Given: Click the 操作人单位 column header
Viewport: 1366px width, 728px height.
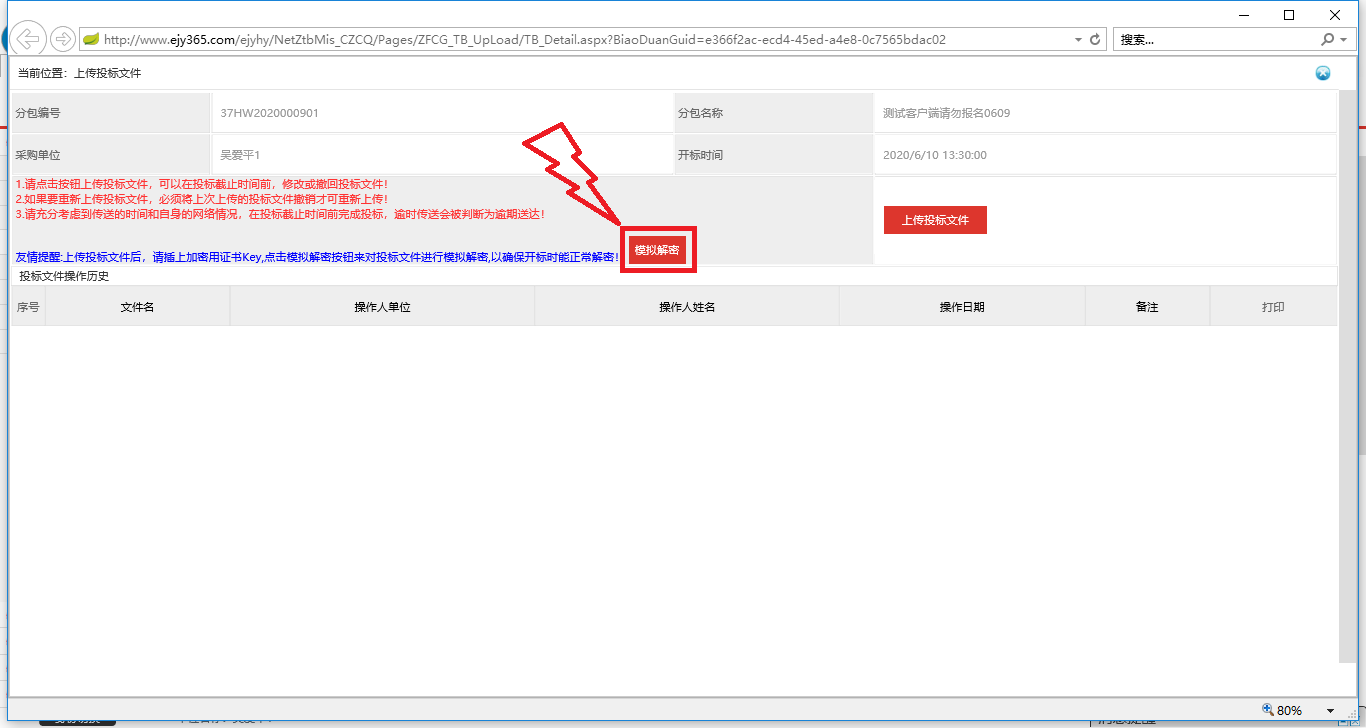Looking at the screenshot, I should [382, 307].
